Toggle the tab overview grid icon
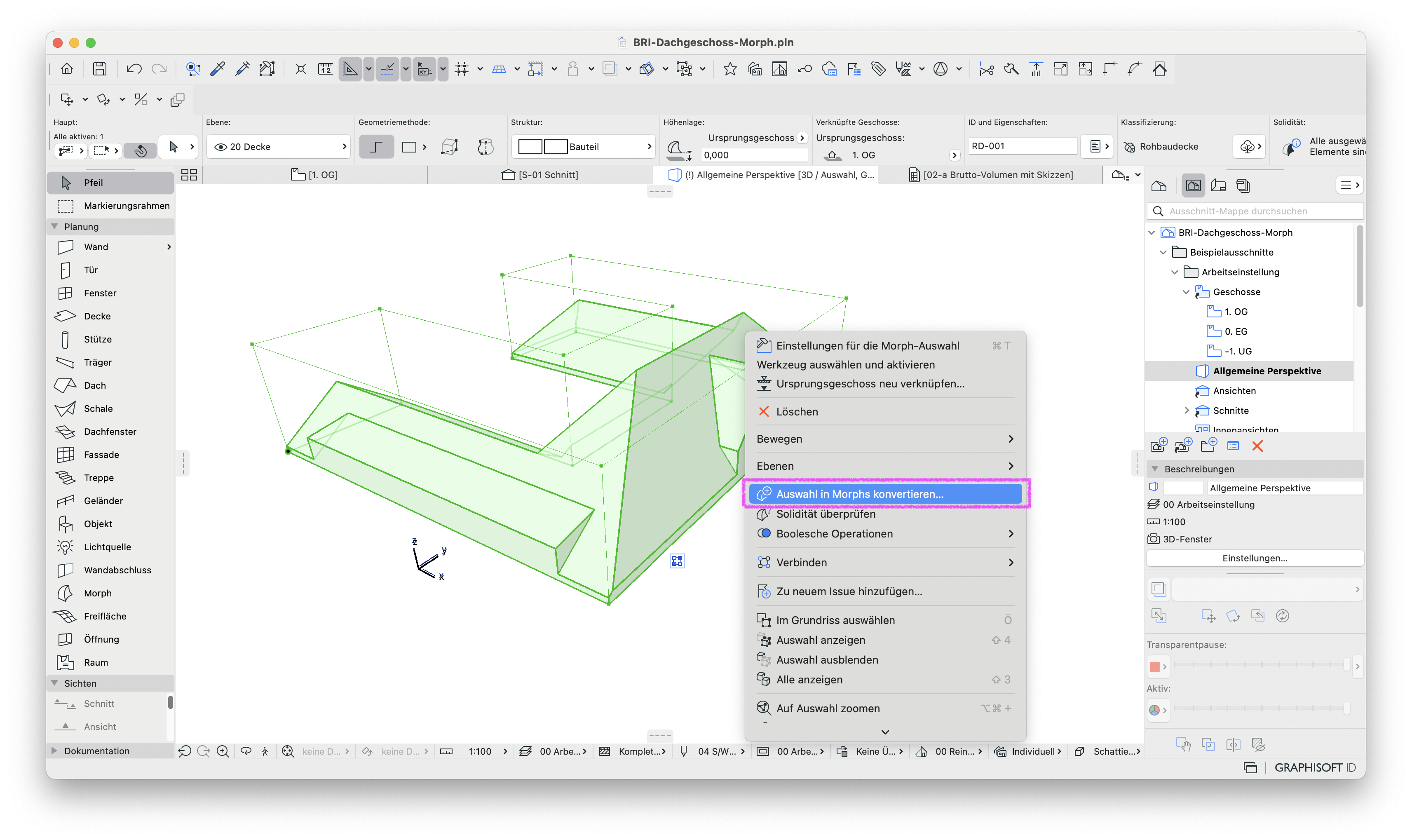Screen dimensions: 1412x840 [x=189, y=175]
